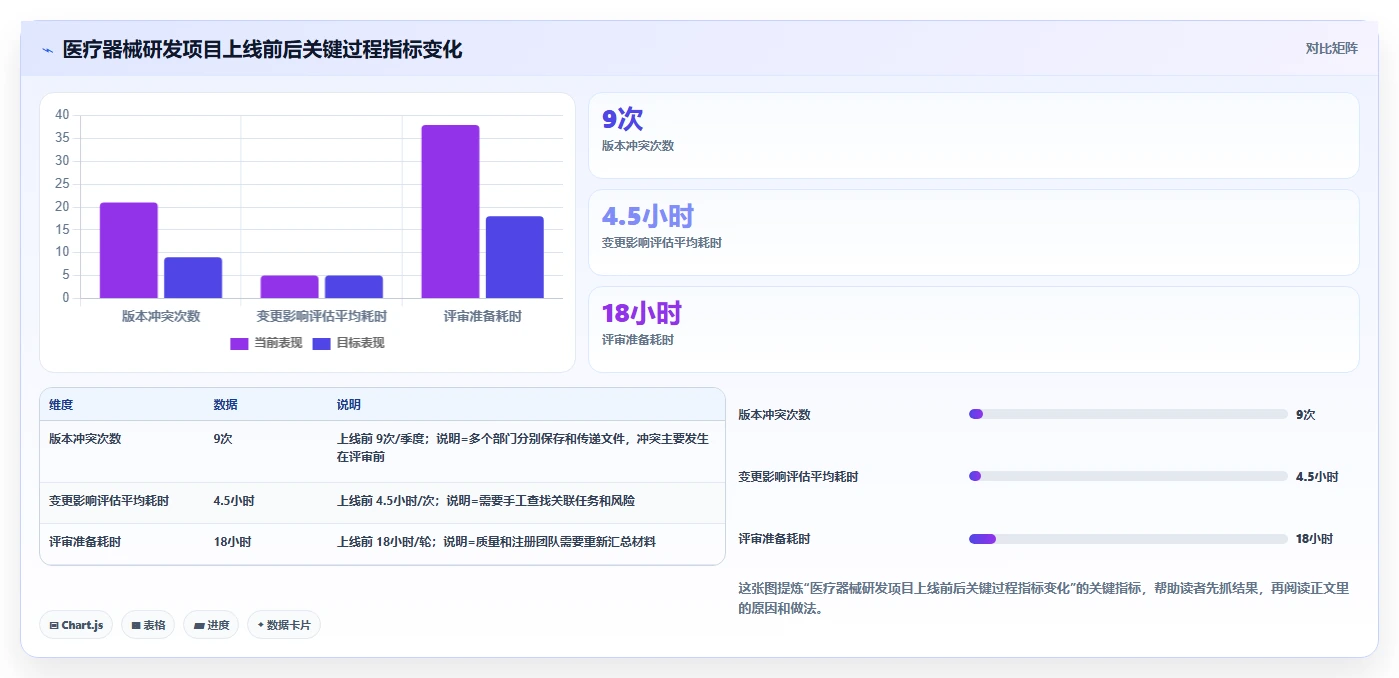Select the 变更影响评估平均耗时 table row name
Screen dimensions: 1399x678
tap(109, 501)
